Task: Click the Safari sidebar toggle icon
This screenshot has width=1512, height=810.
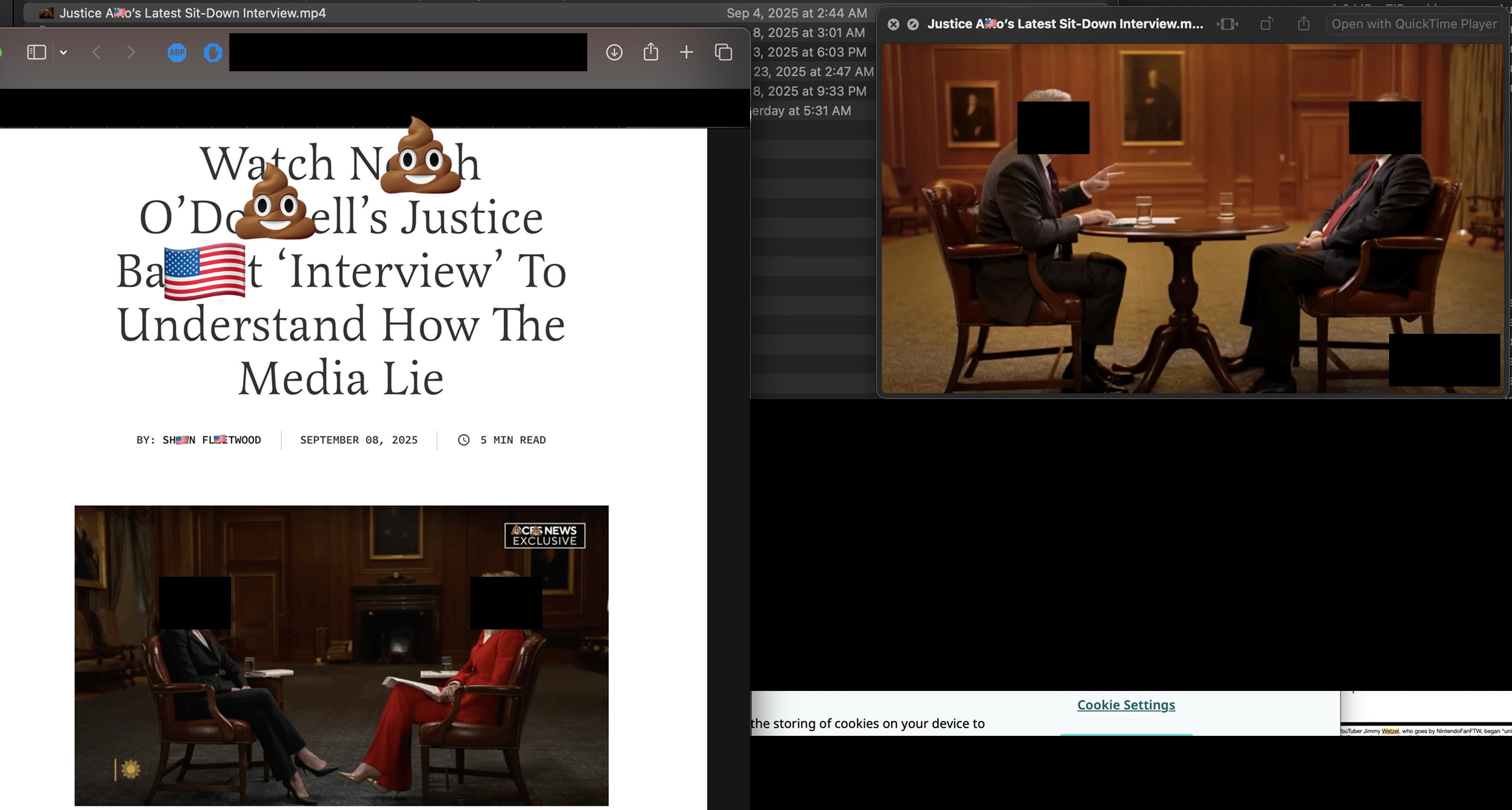Action: click(37, 52)
